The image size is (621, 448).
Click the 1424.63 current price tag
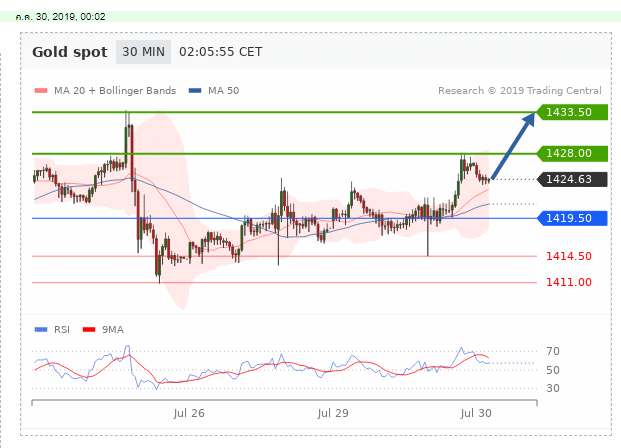(x=572, y=179)
